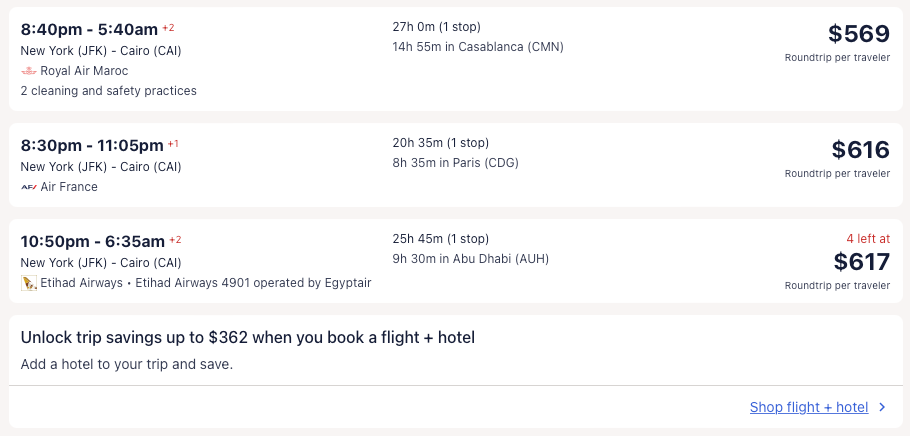Image resolution: width=910 pixels, height=436 pixels.
Task: Open the Shop flight + hotel link
Action: click(808, 407)
